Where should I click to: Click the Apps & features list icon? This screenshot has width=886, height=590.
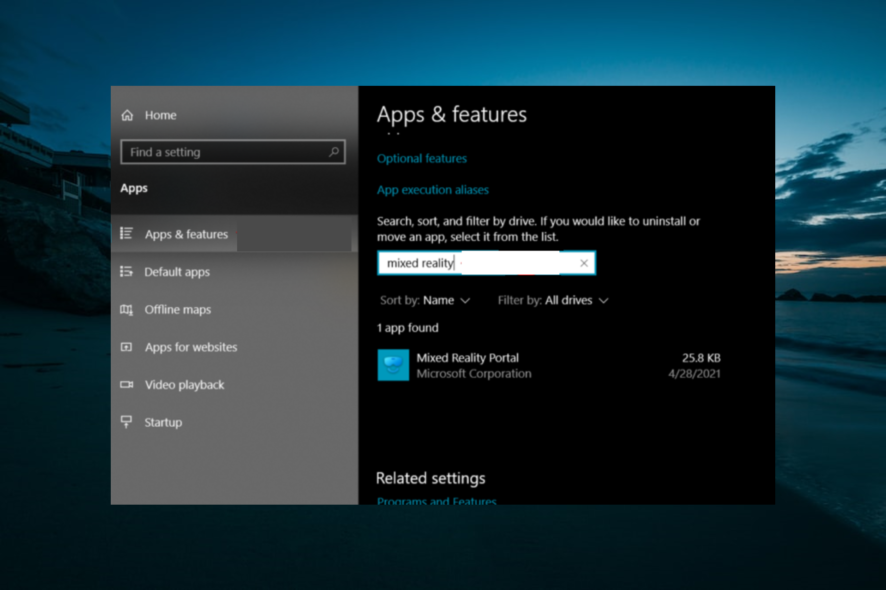pyautogui.click(x=127, y=233)
